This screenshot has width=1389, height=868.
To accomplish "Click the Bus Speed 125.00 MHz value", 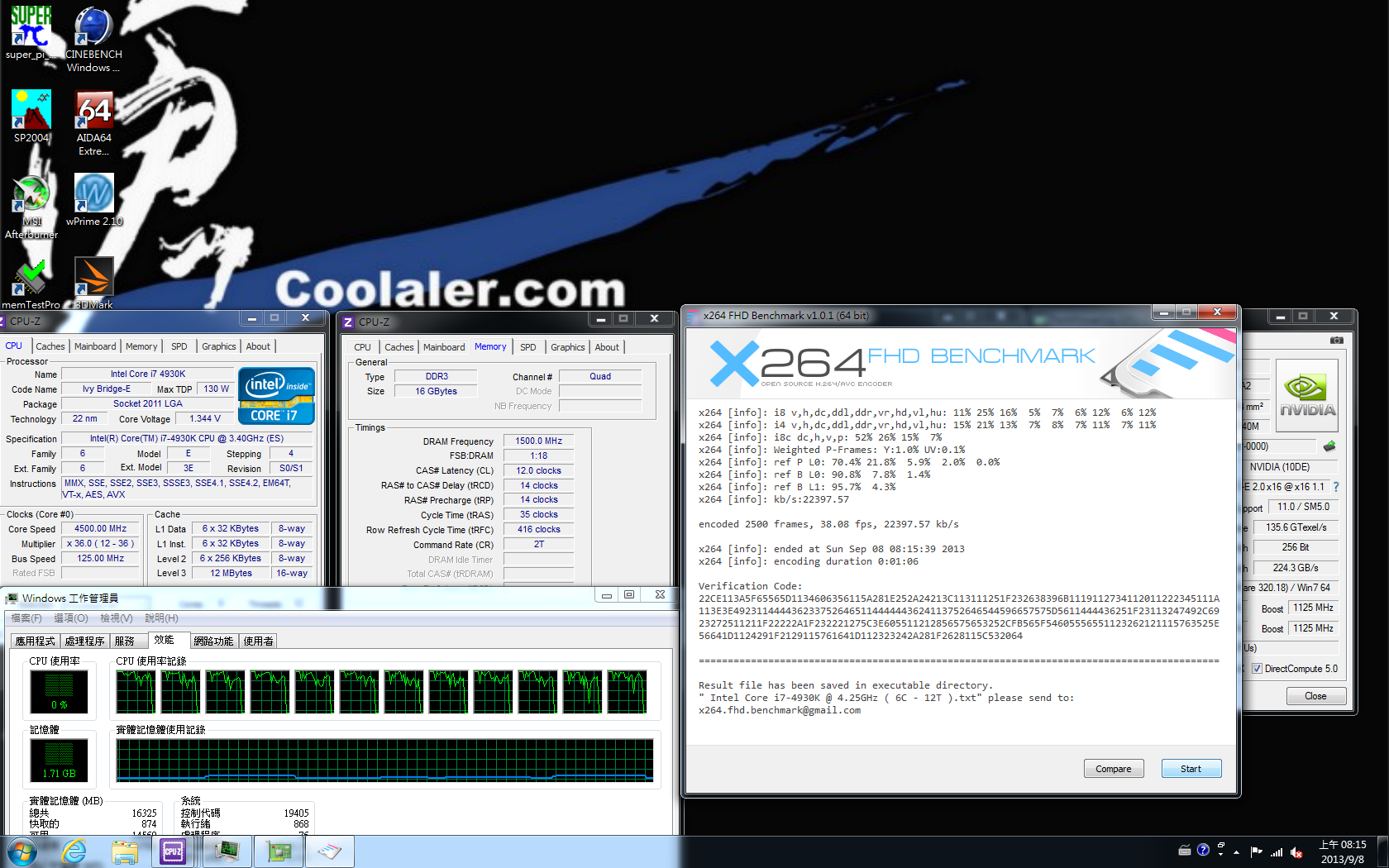I will (x=100, y=558).
